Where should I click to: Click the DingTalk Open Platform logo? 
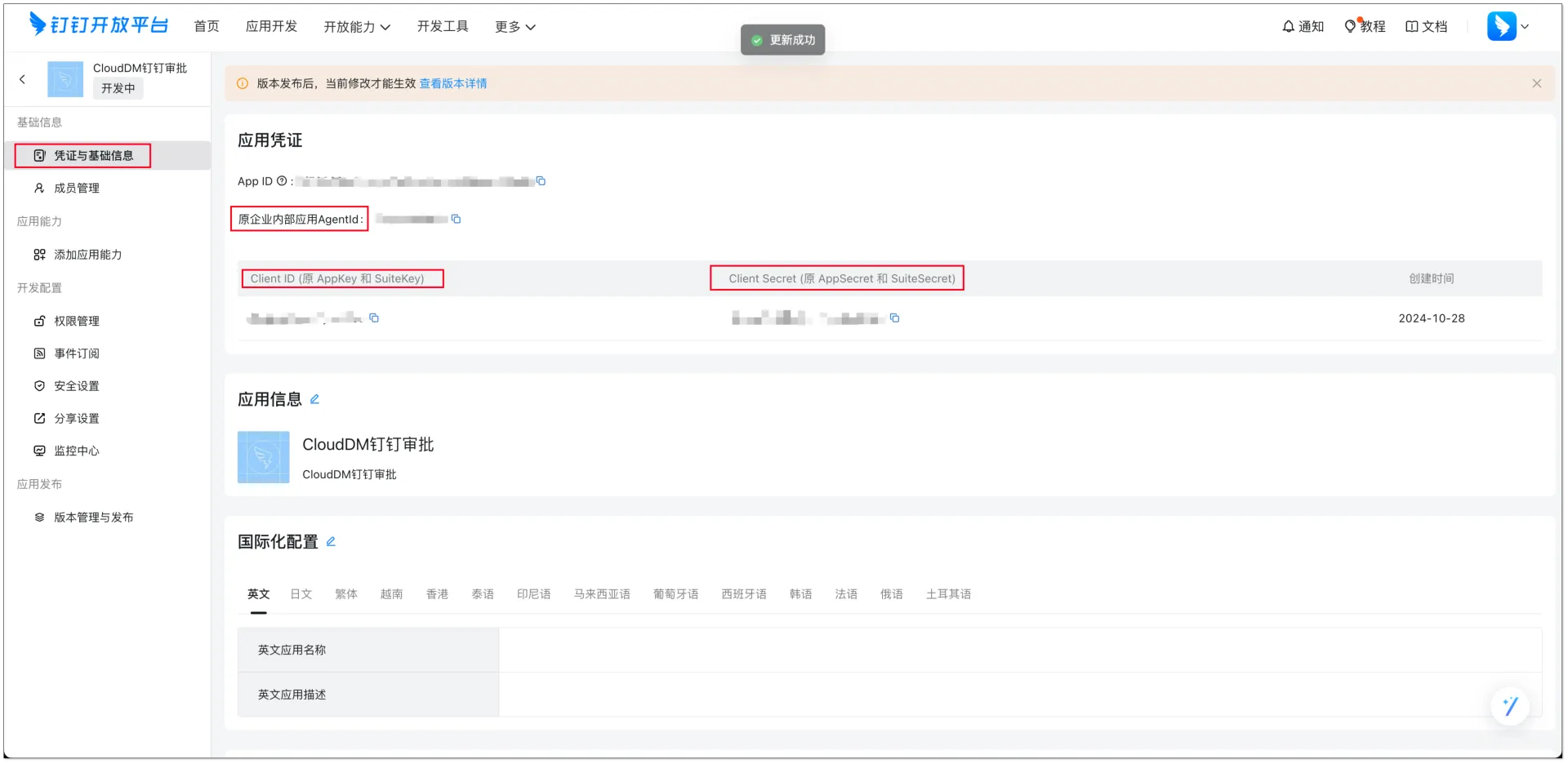(99, 25)
